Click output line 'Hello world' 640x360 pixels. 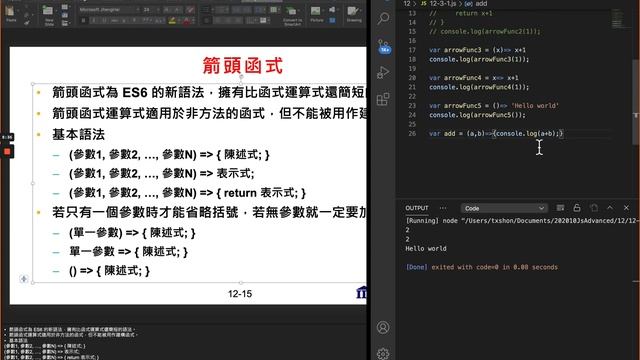426,248
